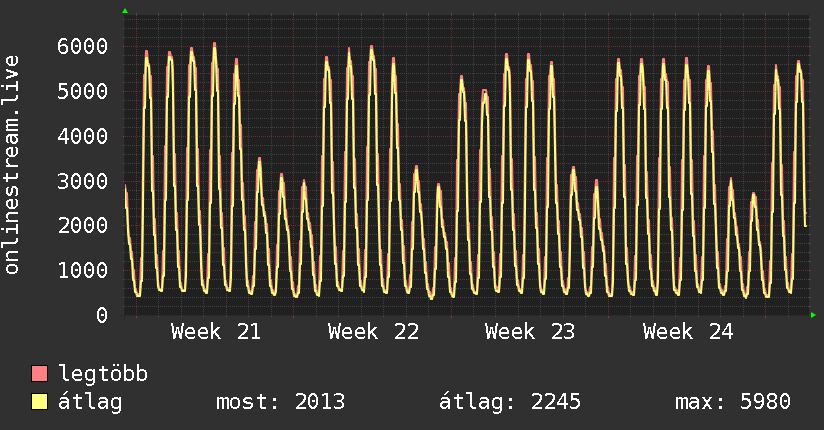The image size is (824, 430).
Task: Click the 3000 y-axis label
Action: 83,181
